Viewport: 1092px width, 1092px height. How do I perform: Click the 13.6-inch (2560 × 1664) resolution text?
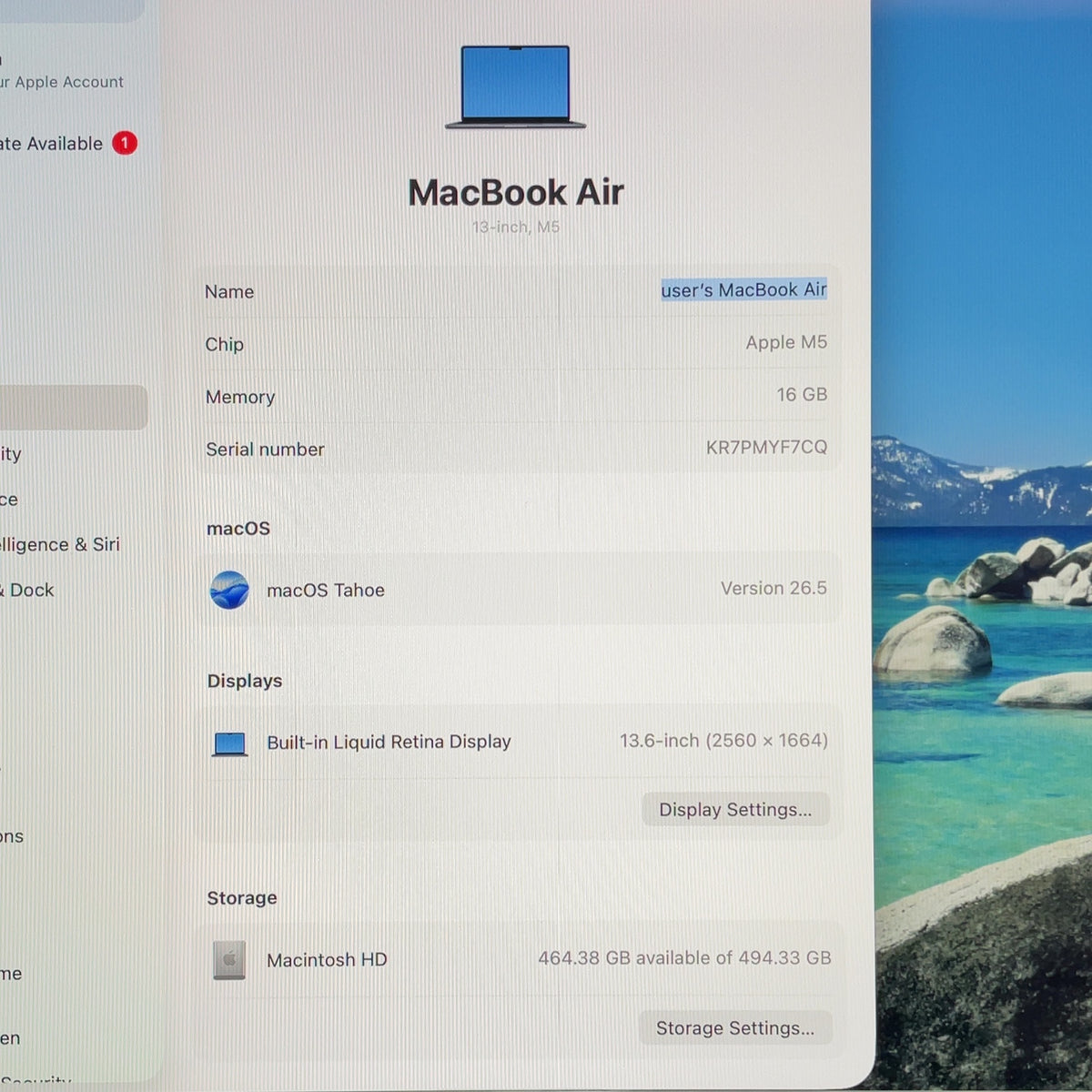point(723,741)
